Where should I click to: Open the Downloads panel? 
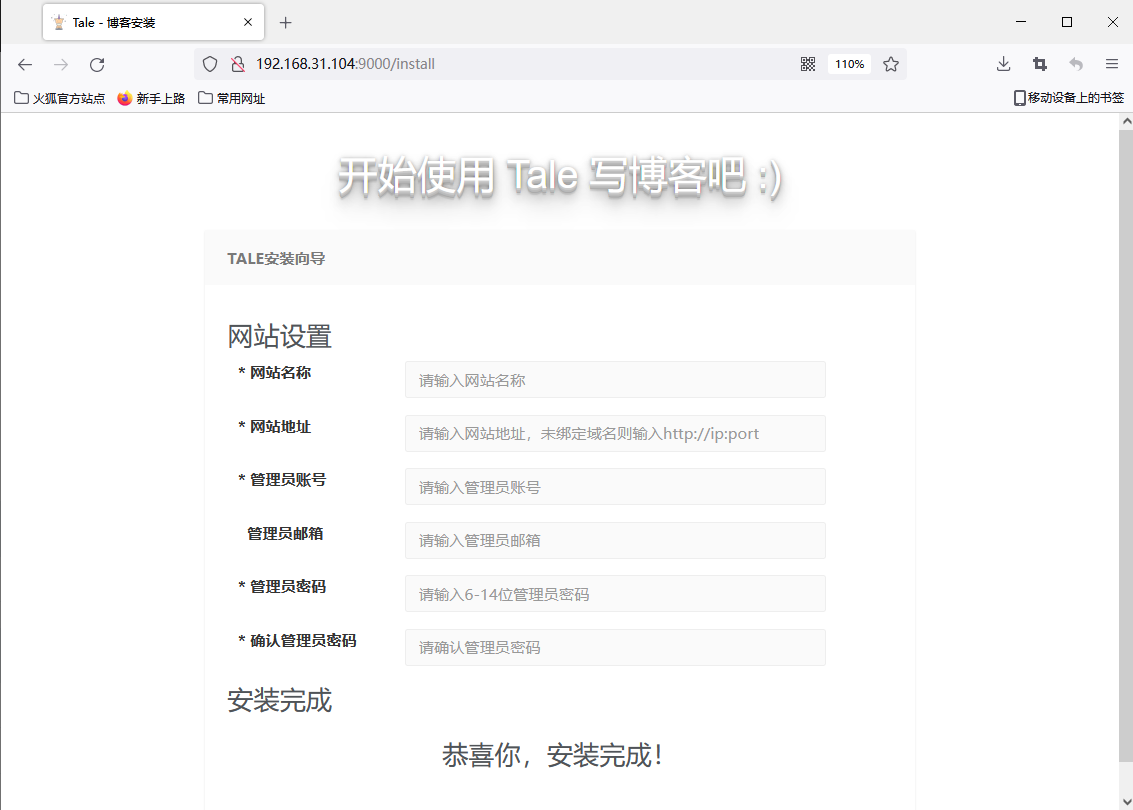coord(1003,64)
